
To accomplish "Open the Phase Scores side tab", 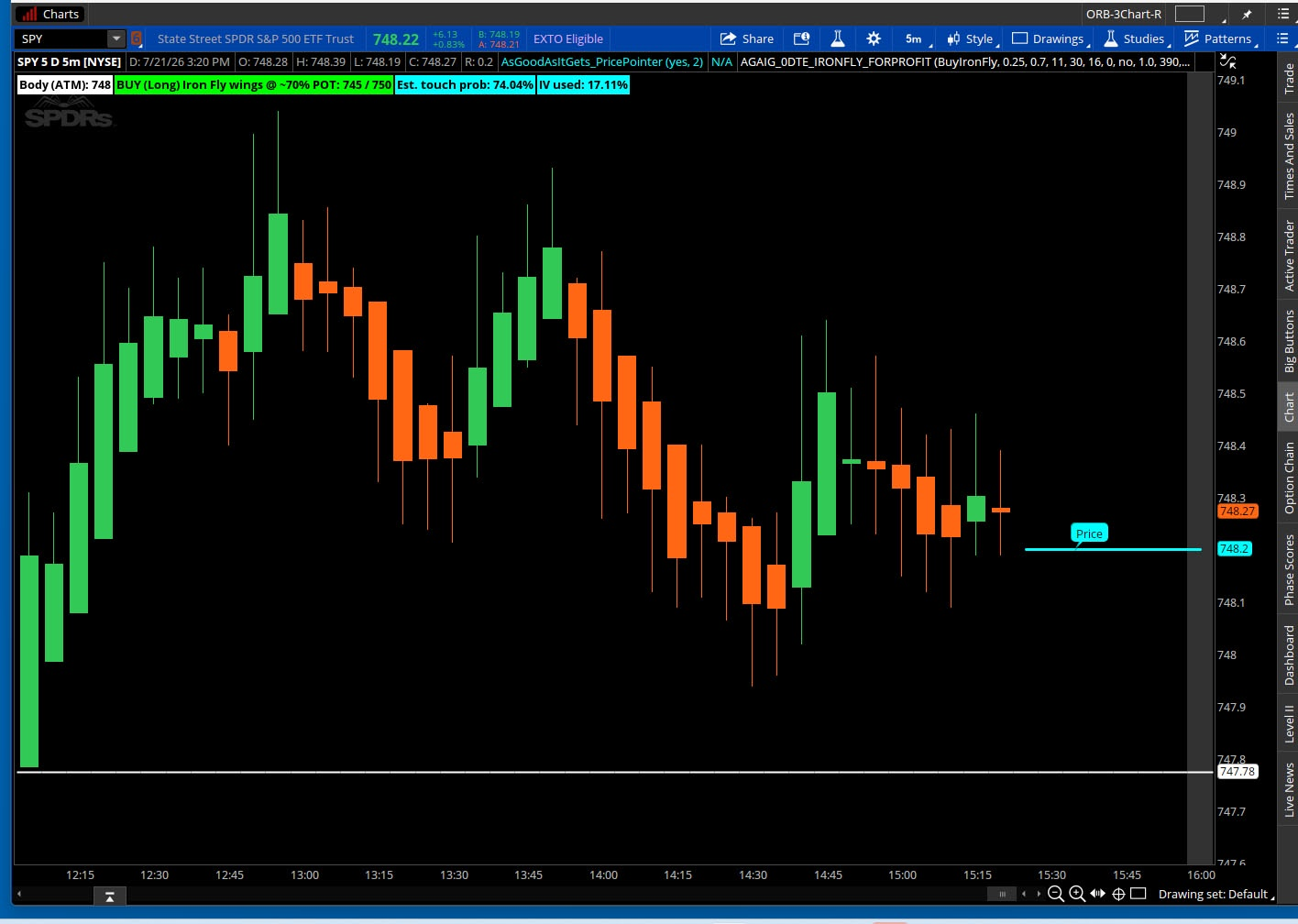I will 1289,569.
